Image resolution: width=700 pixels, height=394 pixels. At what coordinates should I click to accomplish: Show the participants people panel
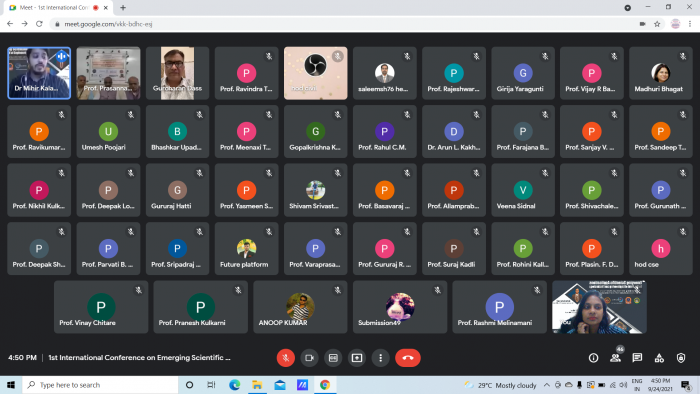[x=616, y=358]
